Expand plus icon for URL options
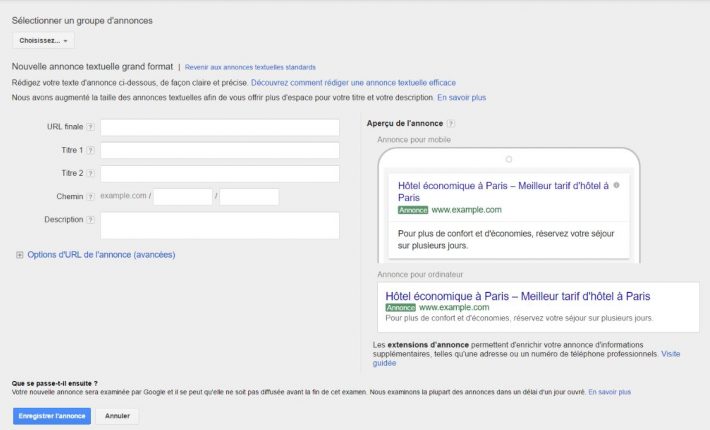Image resolution: width=710 pixels, height=430 pixels. pyautogui.click(x=19, y=255)
